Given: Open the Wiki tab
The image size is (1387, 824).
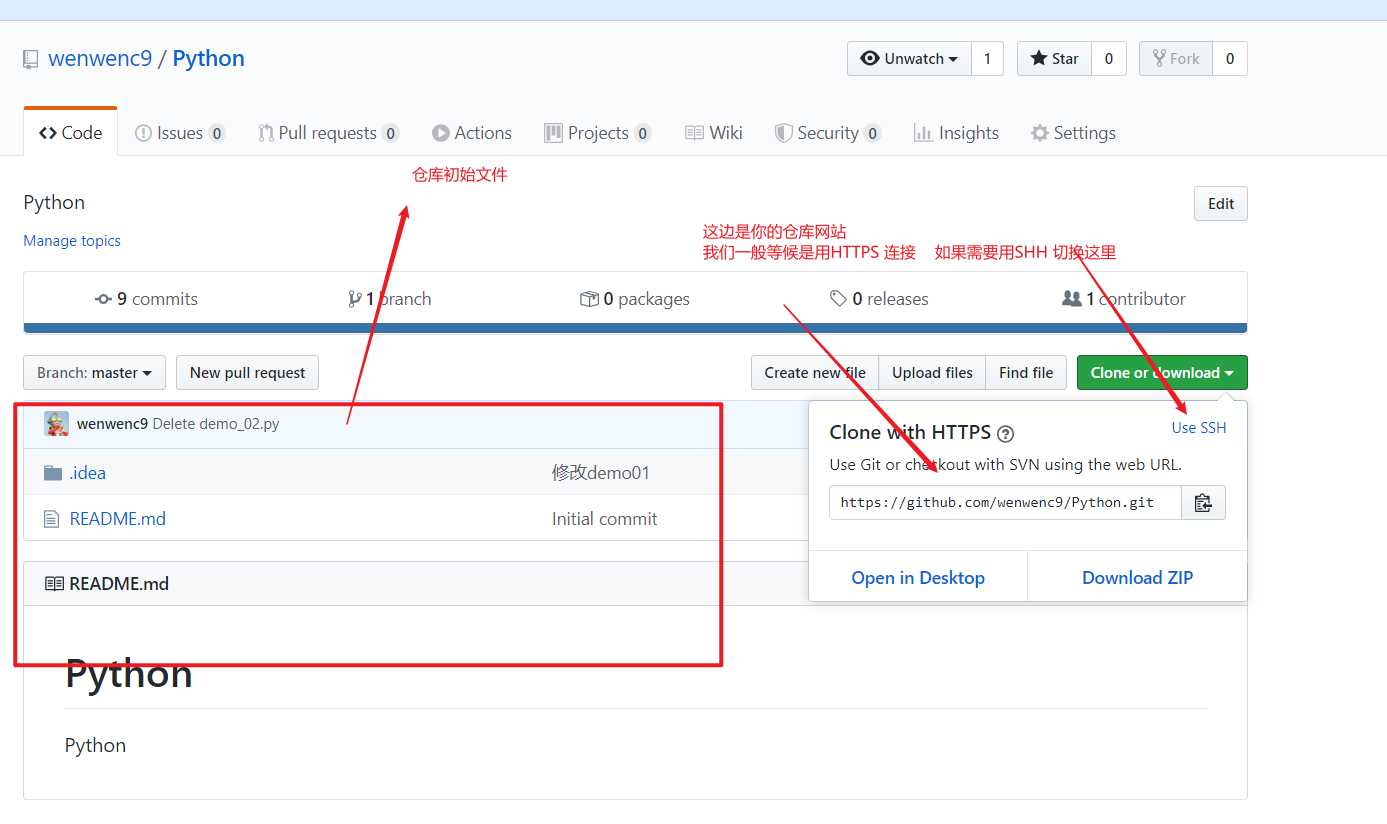Looking at the screenshot, I should (x=714, y=133).
